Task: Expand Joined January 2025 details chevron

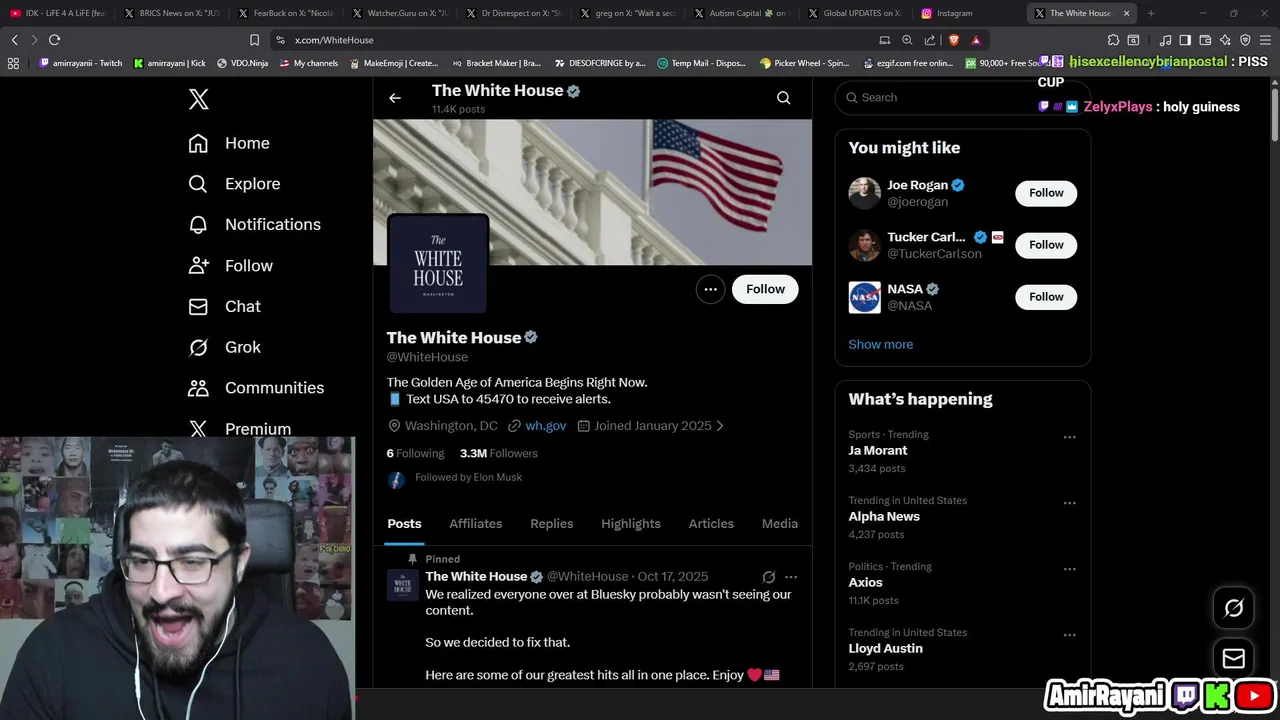Action: (x=719, y=426)
